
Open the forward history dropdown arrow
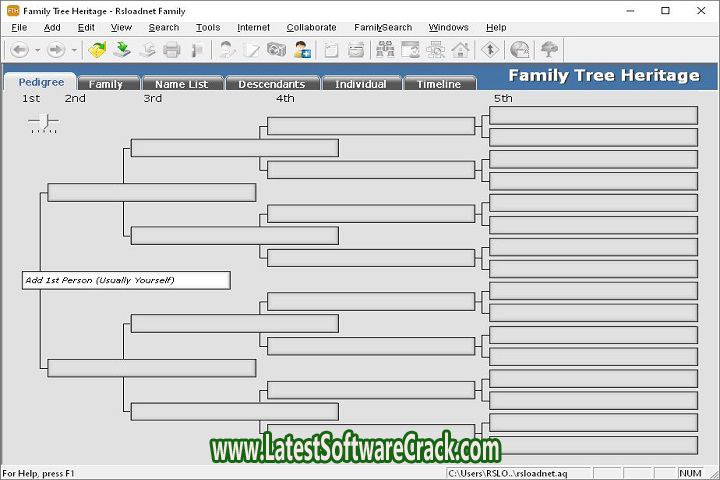(x=74, y=49)
